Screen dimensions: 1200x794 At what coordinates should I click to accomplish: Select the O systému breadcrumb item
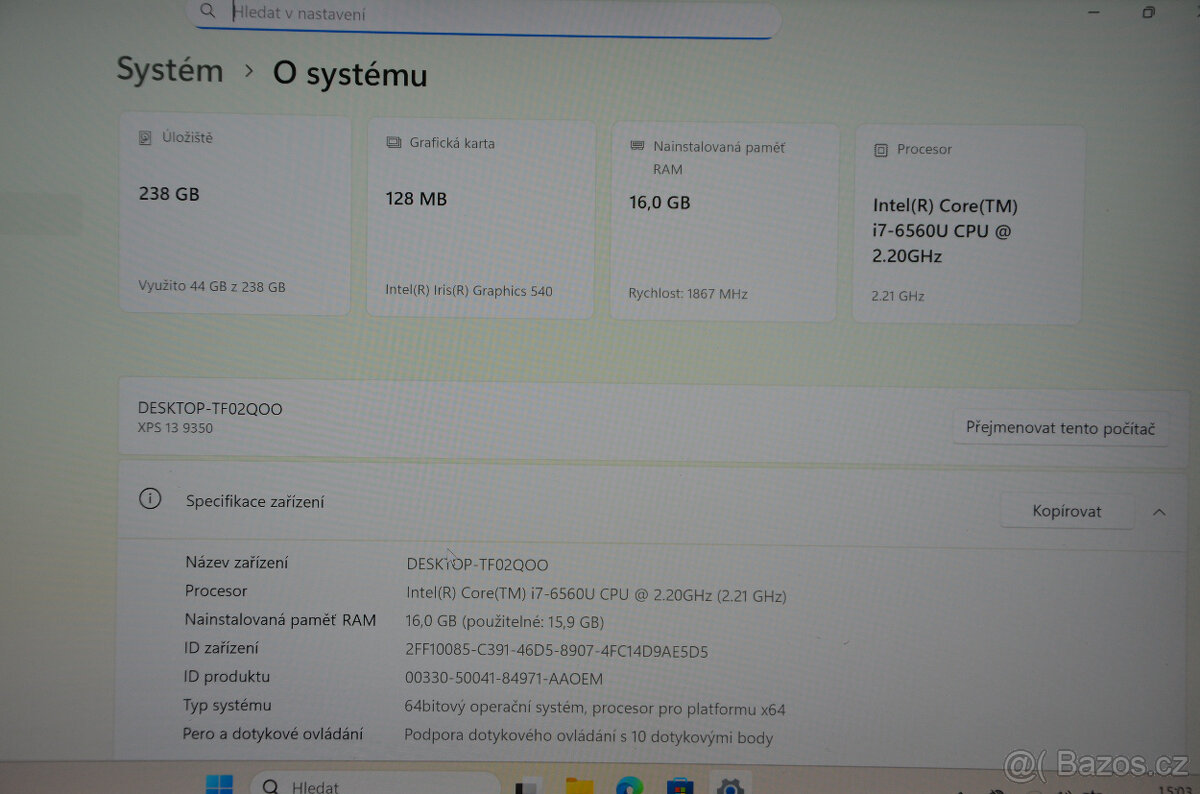349,74
